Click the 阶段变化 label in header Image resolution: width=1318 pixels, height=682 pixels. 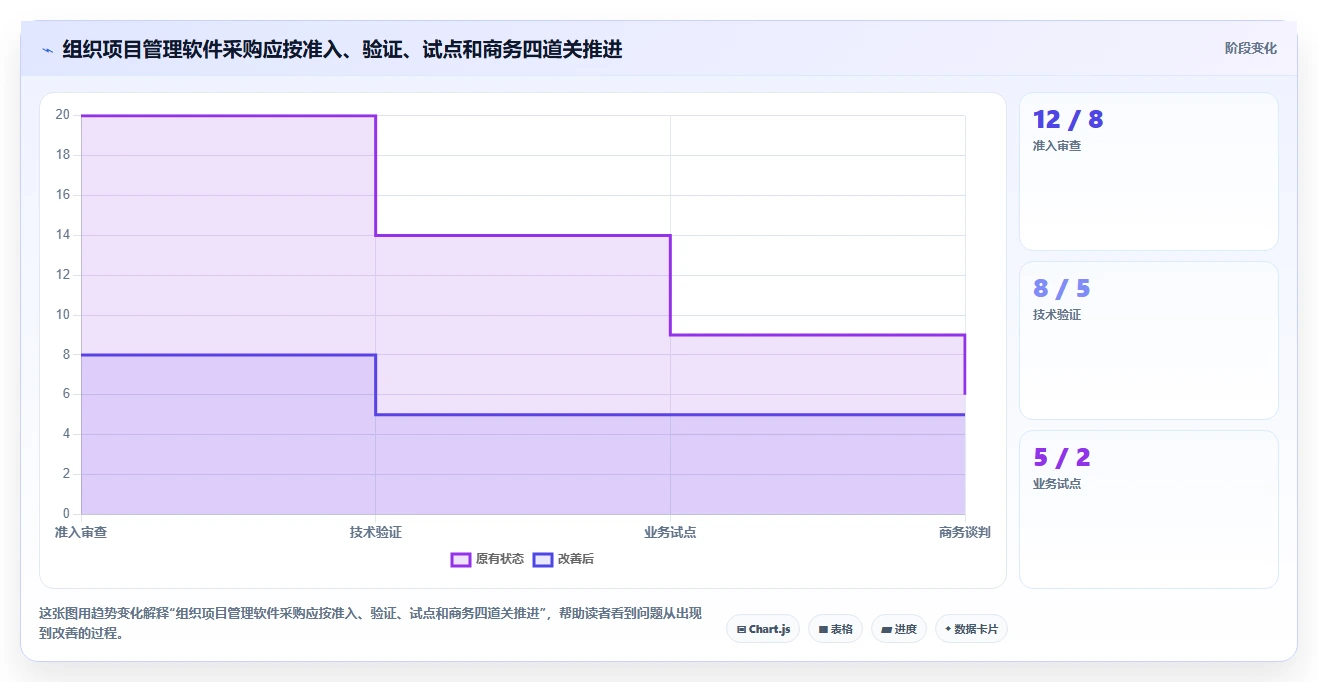pos(1251,48)
